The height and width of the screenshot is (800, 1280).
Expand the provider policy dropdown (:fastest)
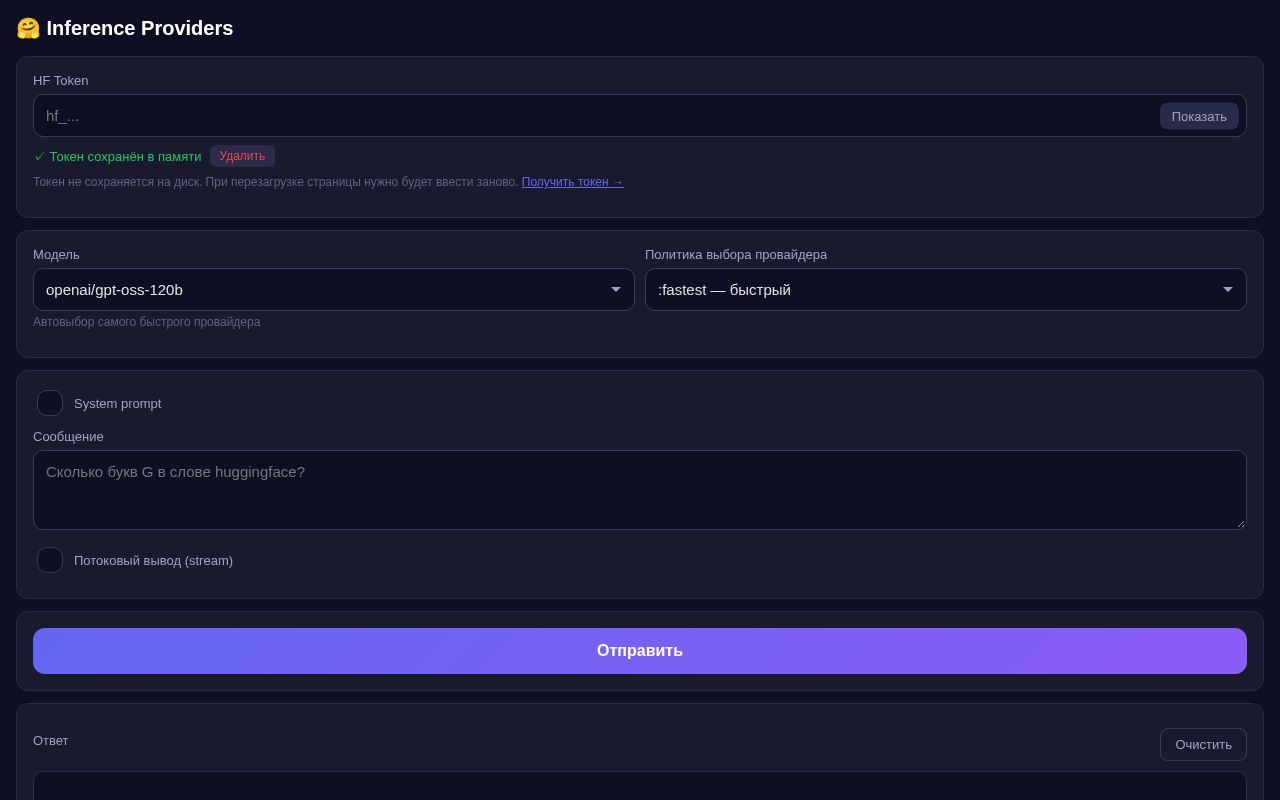tap(946, 290)
